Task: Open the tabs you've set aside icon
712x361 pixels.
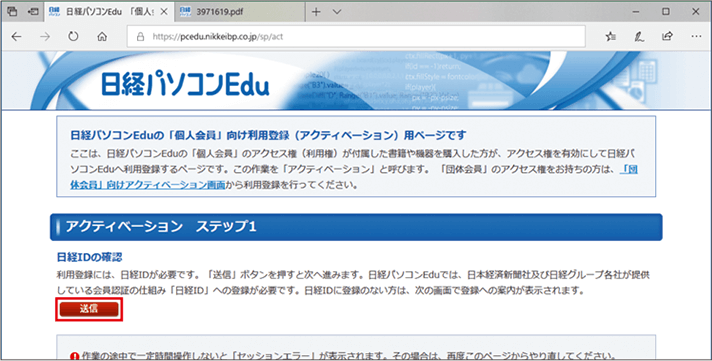Action: pos(12,12)
